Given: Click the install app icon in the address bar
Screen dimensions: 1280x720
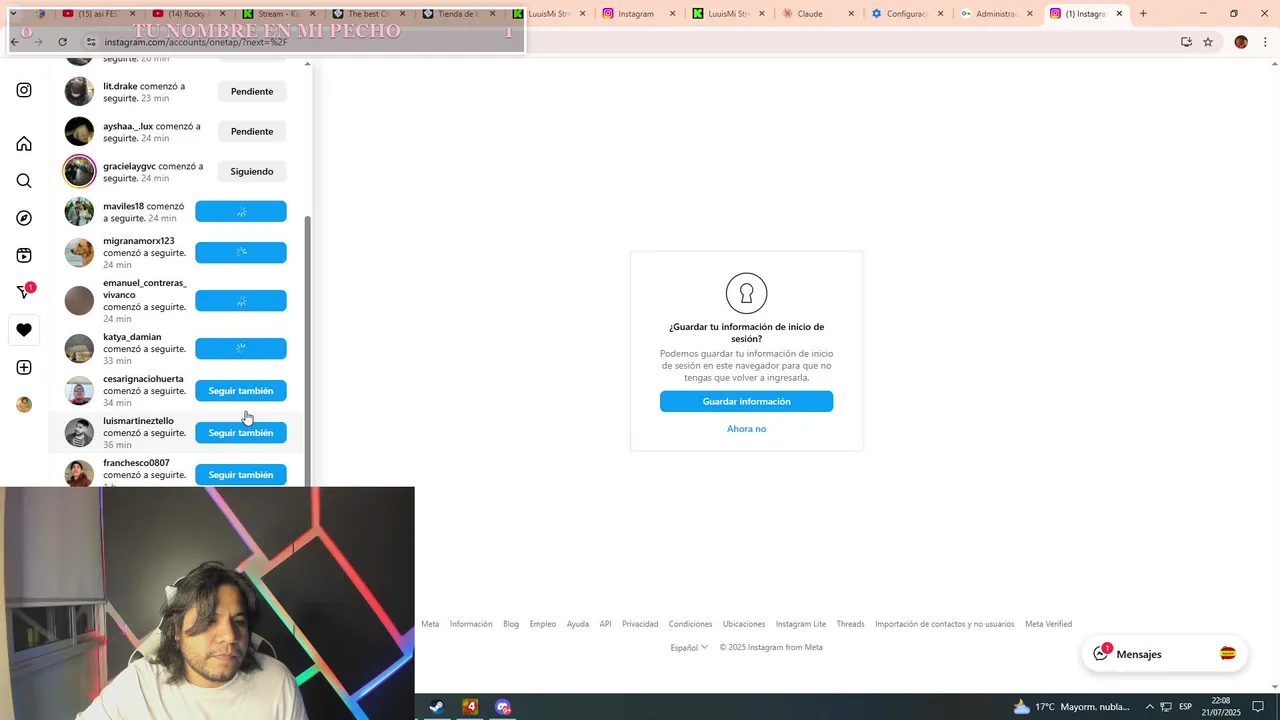Looking at the screenshot, I should pos(1186,42).
